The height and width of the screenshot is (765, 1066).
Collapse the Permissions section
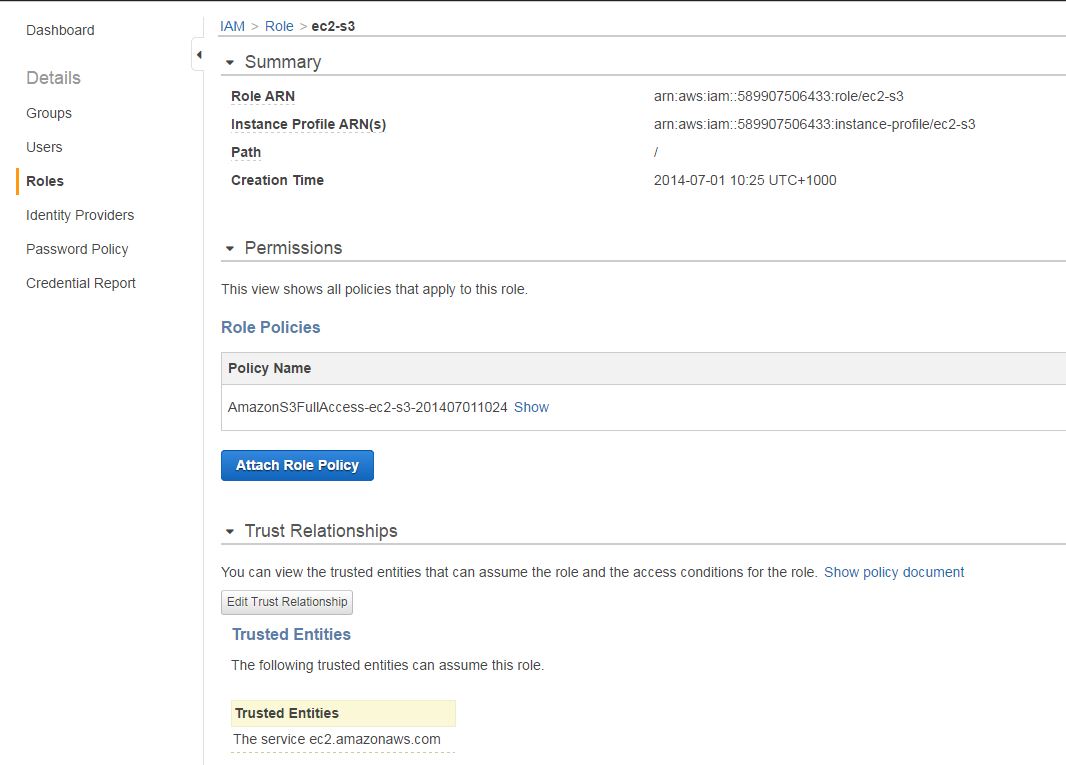click(230, 248)
